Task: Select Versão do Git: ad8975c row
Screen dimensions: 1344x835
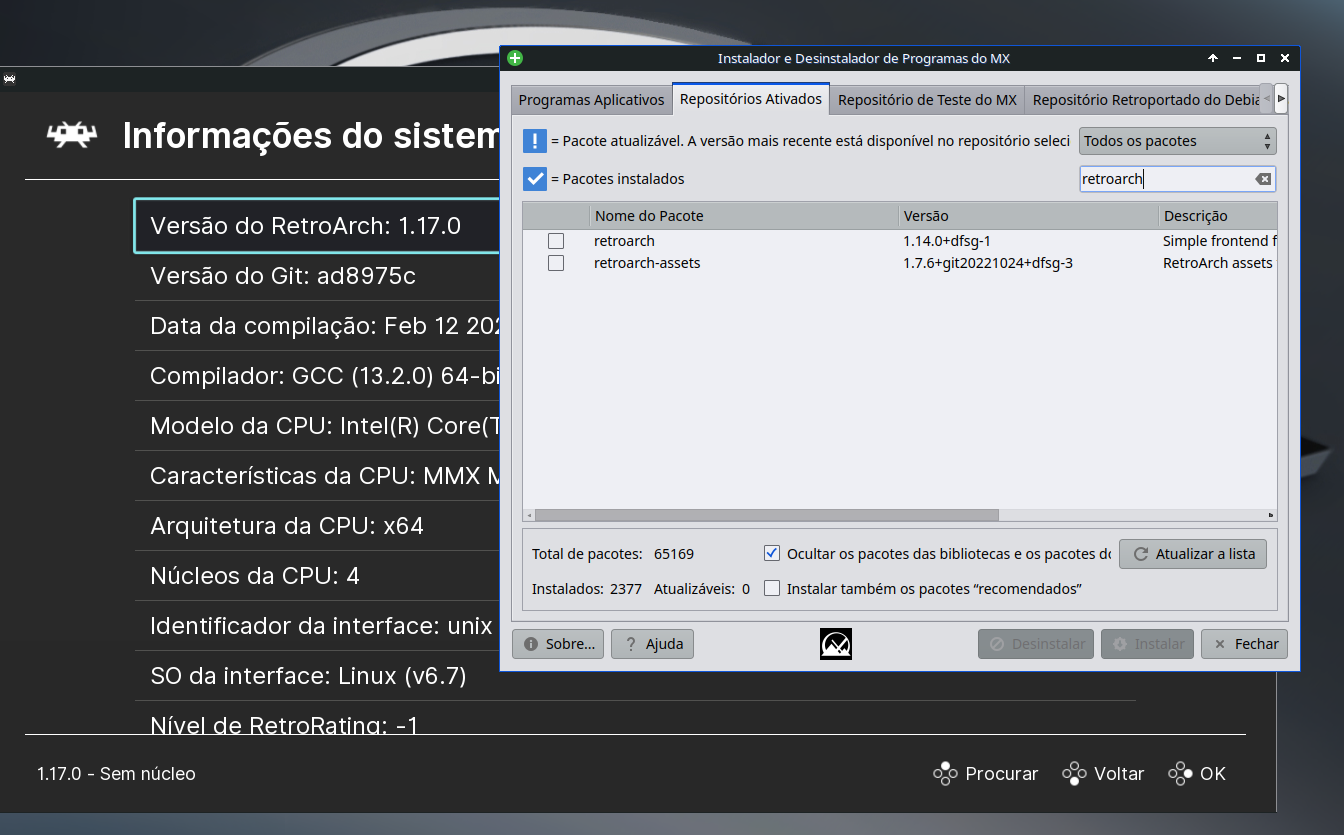Action: click(317, 276)
